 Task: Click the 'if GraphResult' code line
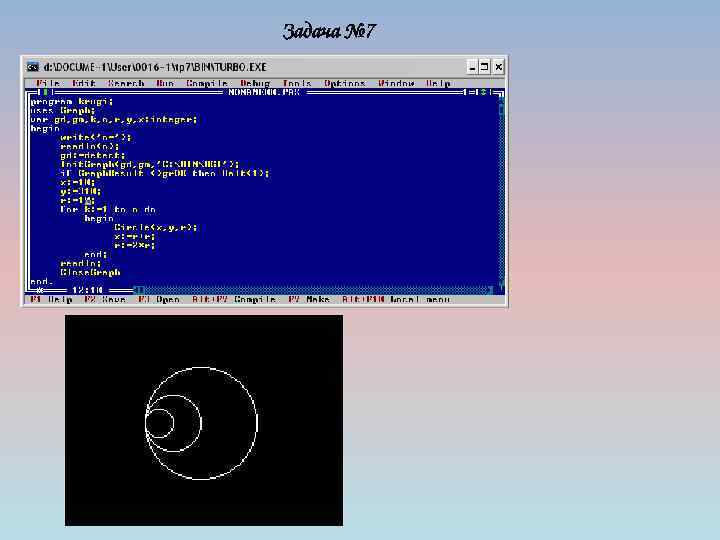click(x=164, y=174)
